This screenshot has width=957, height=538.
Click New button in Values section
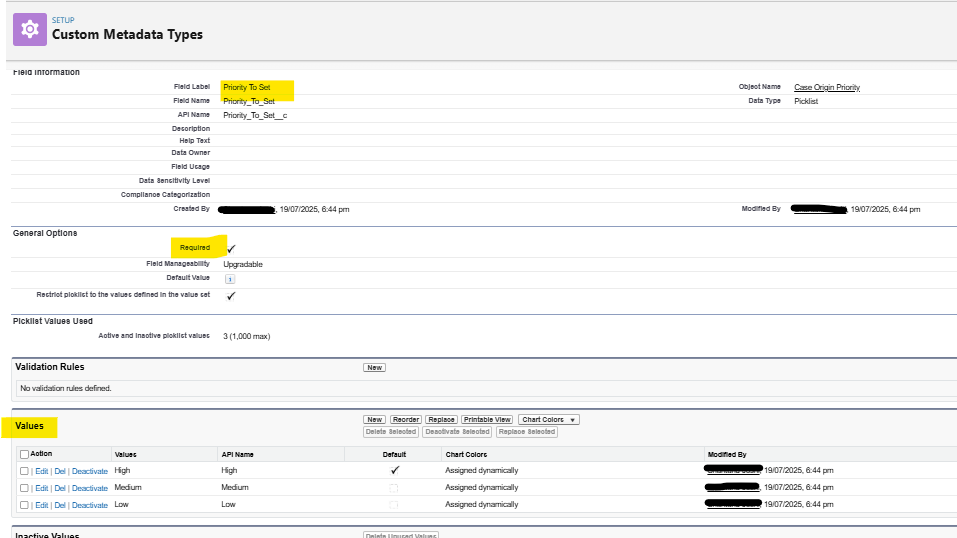point(374,420)
